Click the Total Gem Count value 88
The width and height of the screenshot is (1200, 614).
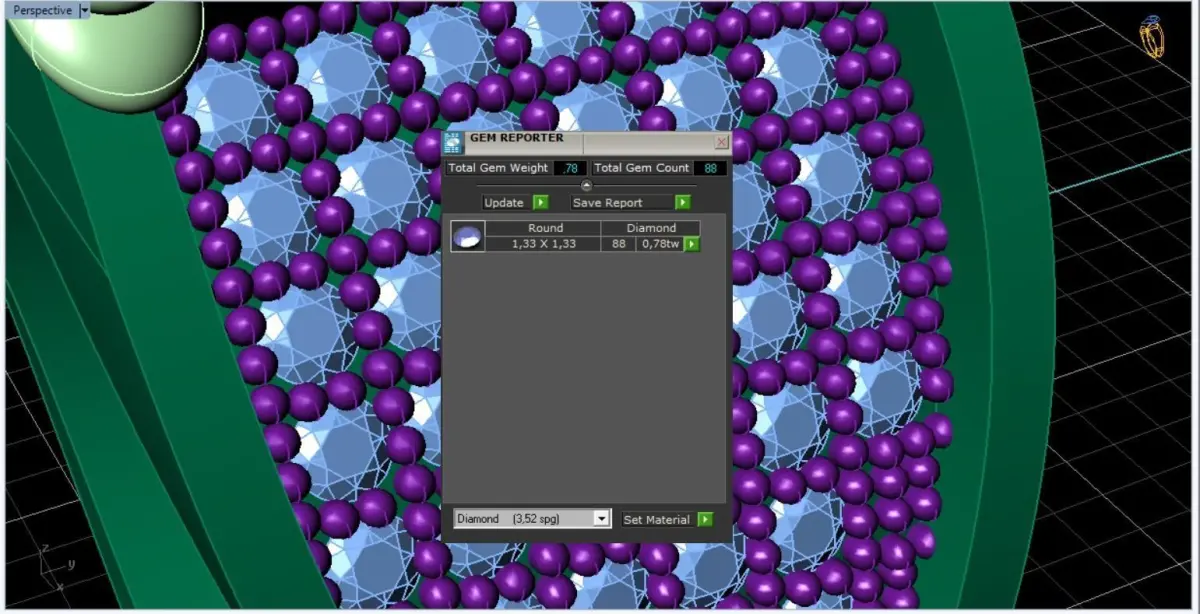pyautogui.click(x=710, y=168)
